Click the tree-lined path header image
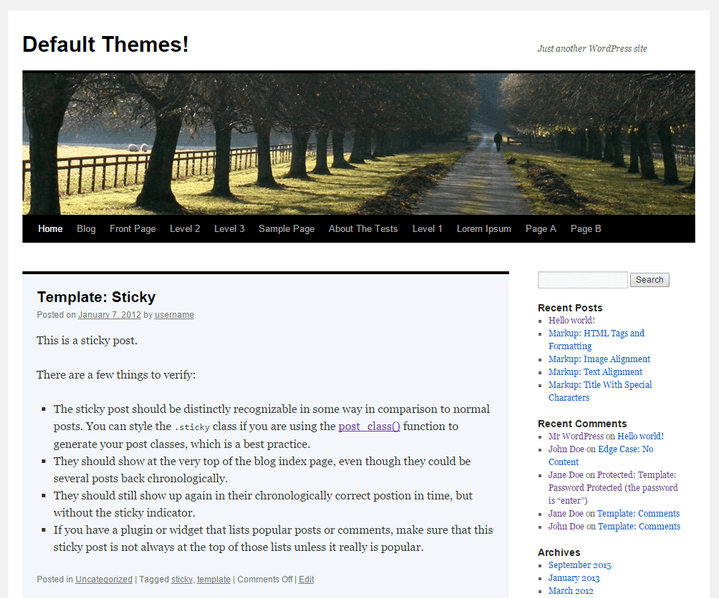This screenshot has width=719, height=598. (x=359, y=143)
